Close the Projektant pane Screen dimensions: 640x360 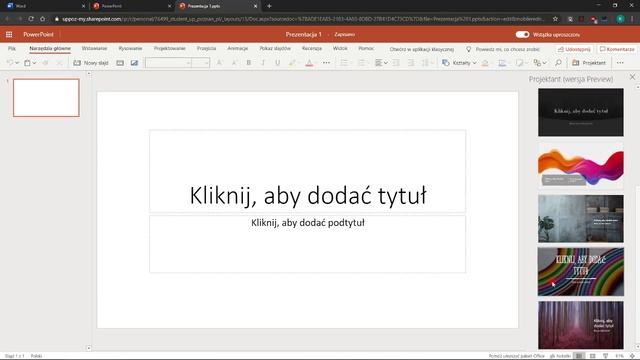632,77
